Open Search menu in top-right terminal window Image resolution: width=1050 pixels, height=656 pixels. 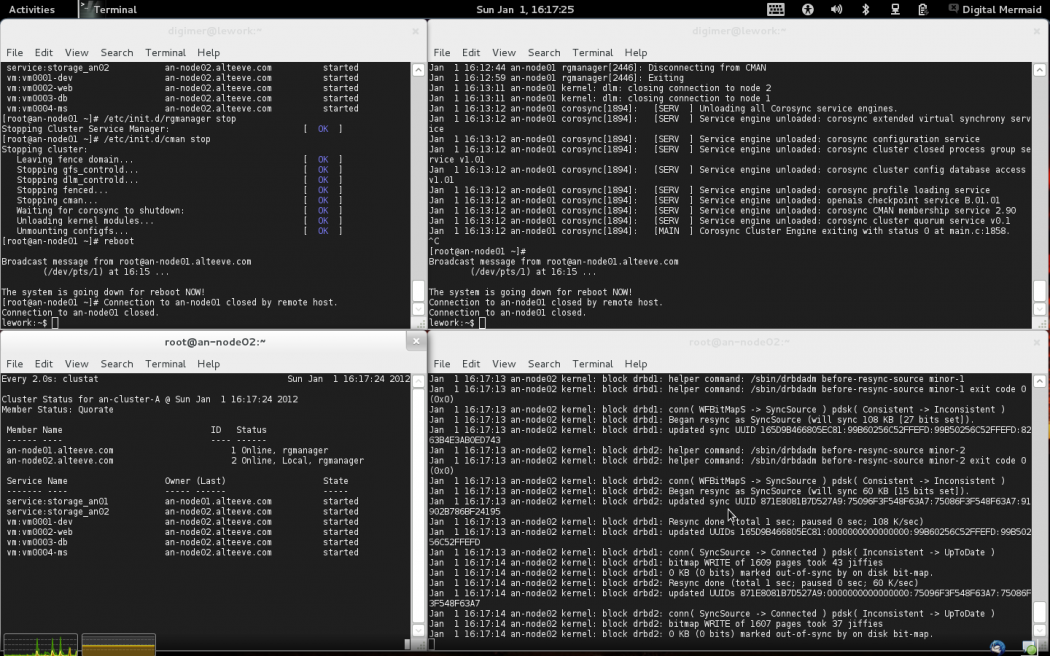point(544,52)
